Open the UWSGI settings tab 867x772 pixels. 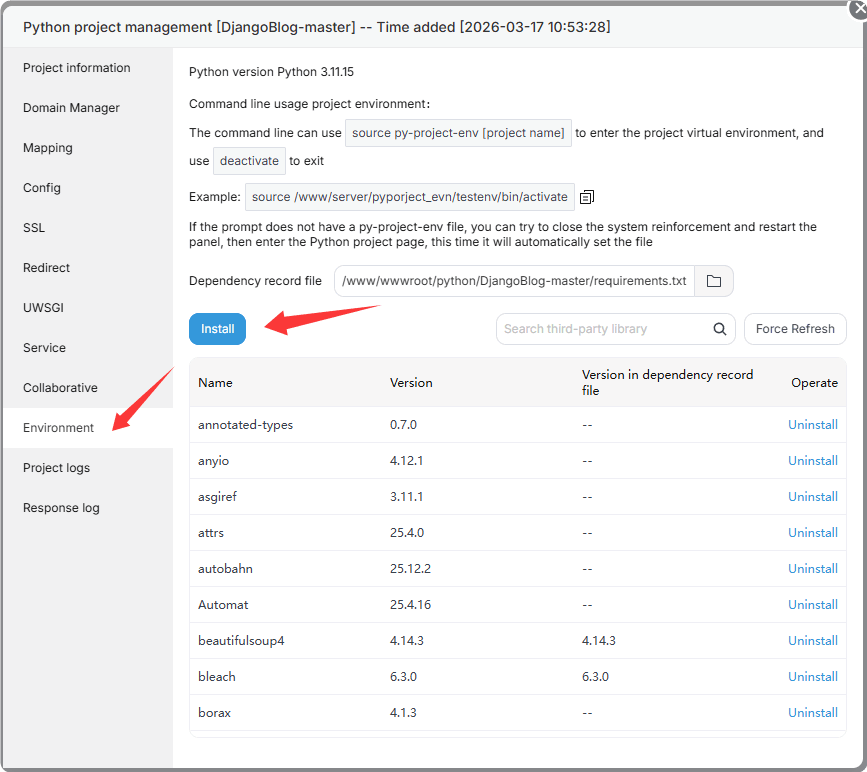pyautogui.click(x=43, y=308)
